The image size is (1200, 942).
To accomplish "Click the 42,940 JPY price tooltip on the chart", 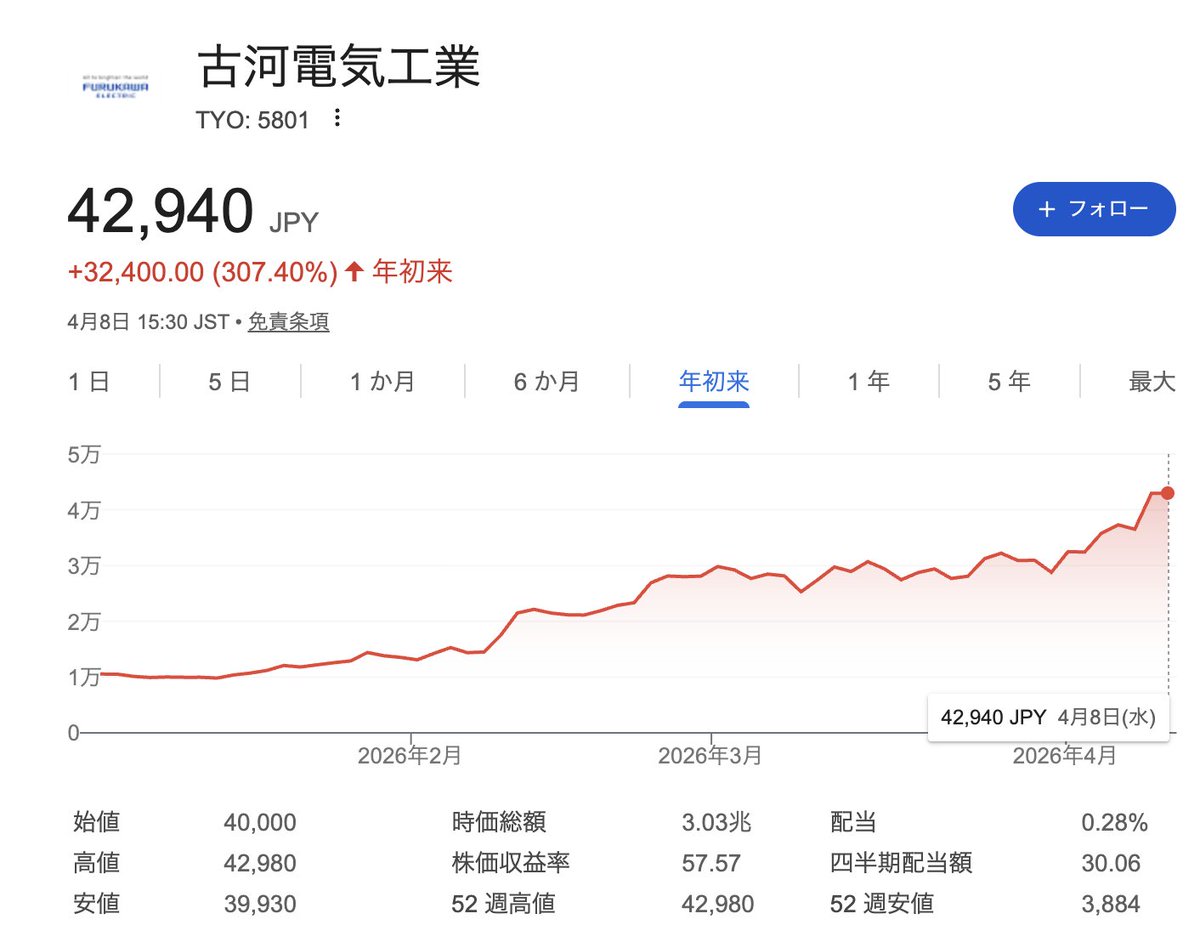I will (x=1048, y=716).
